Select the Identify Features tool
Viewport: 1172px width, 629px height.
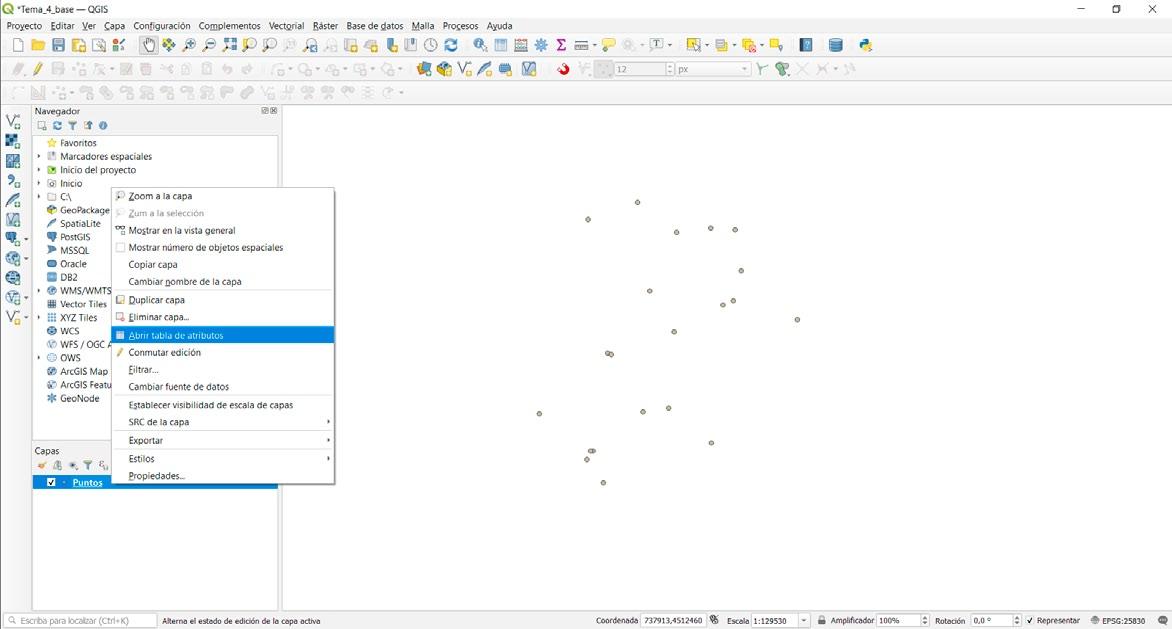[480, 46]
